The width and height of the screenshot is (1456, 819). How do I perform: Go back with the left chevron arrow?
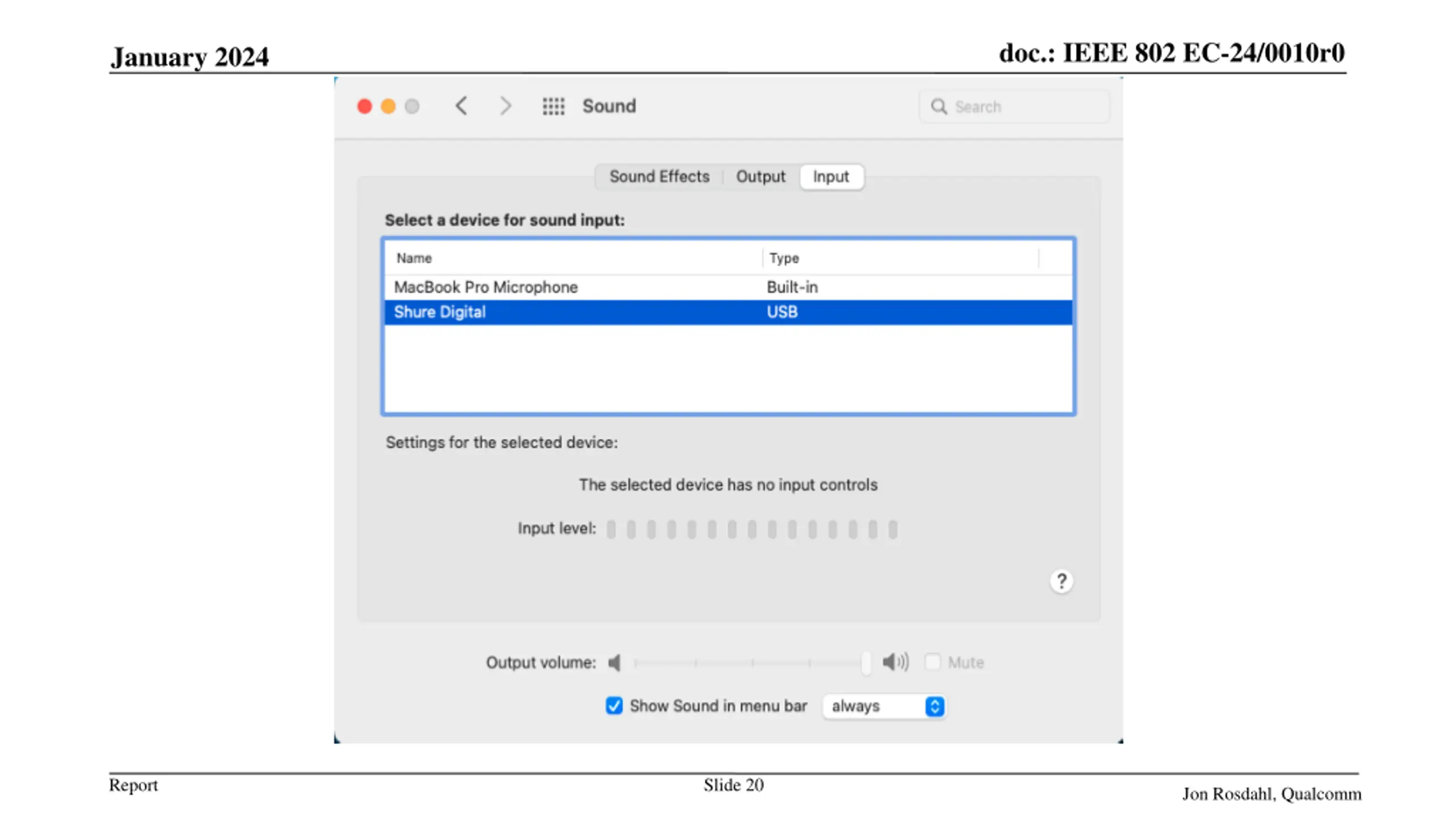tap(461, 106)
